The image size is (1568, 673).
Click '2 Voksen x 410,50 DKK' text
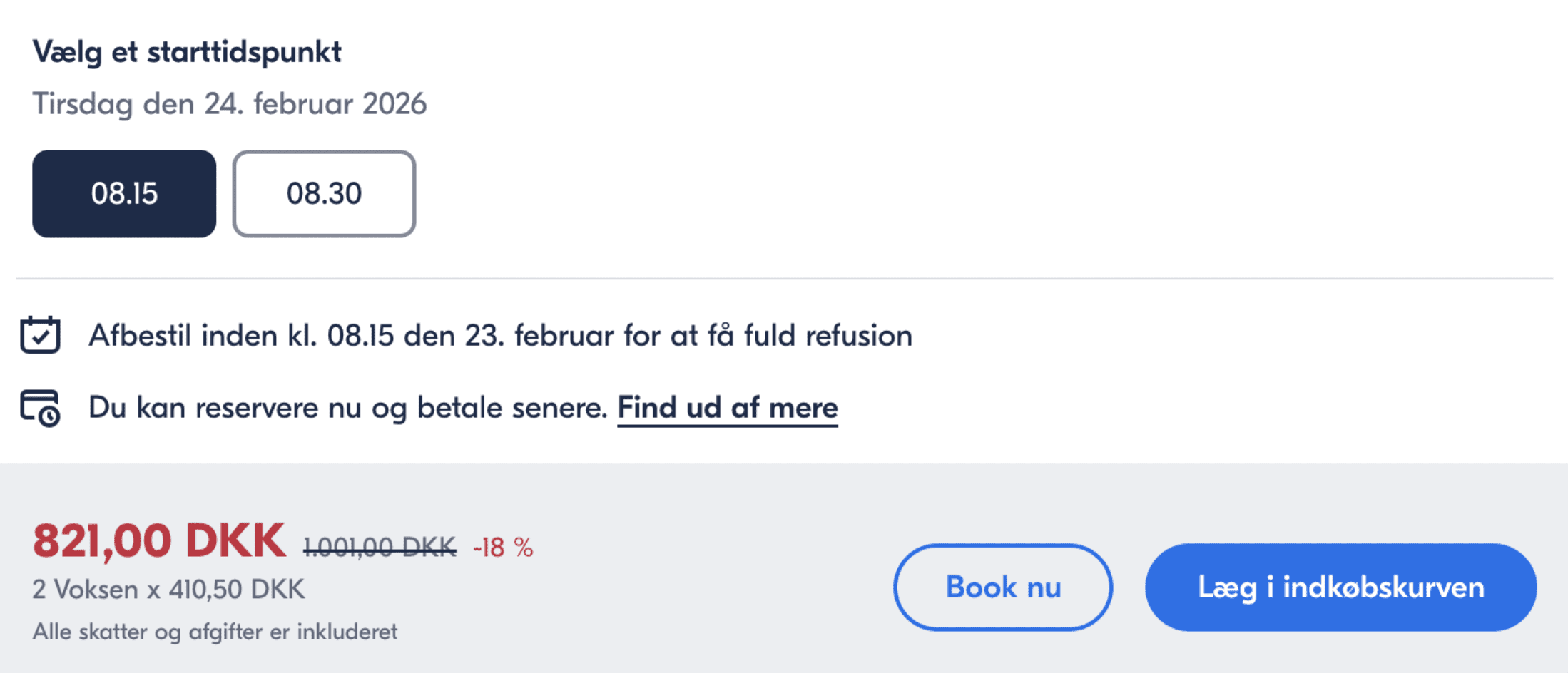tap(167, 588)
